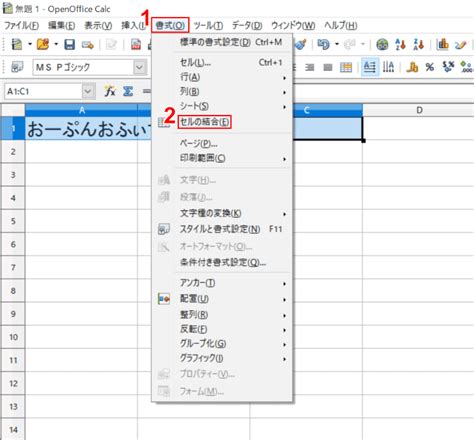Click the Hyperlink globe icon
The image size is (474, 440).
click(x=382, y=45)
